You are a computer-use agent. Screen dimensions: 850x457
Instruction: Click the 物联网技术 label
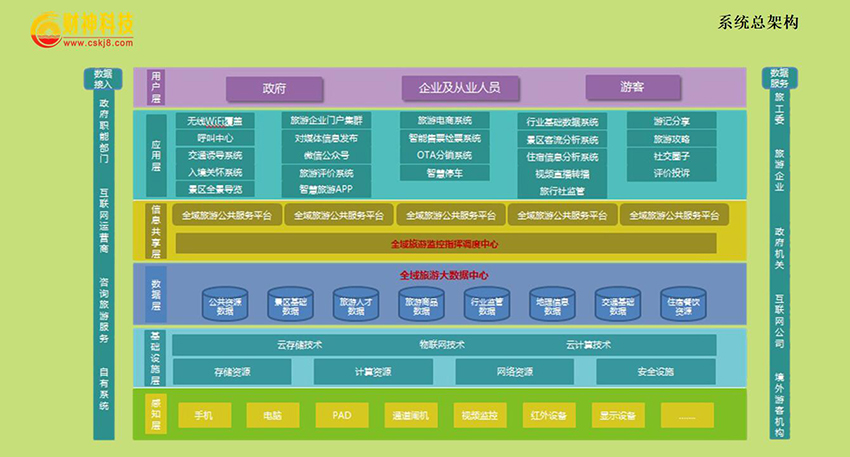click(x=442, y=344)
